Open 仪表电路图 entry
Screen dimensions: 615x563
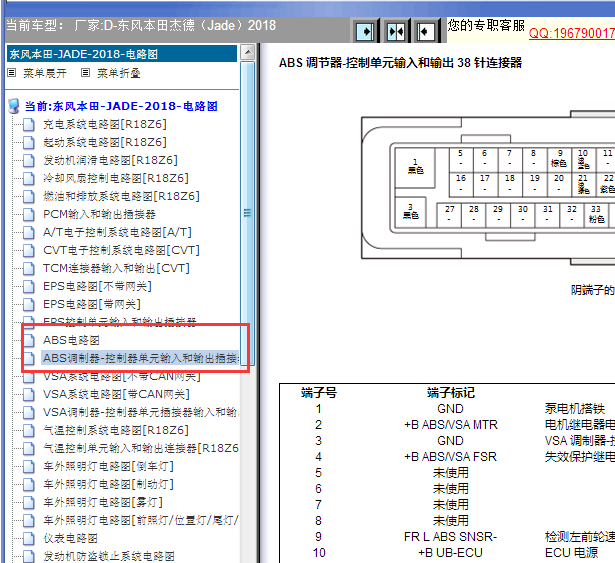click(70, 539)
